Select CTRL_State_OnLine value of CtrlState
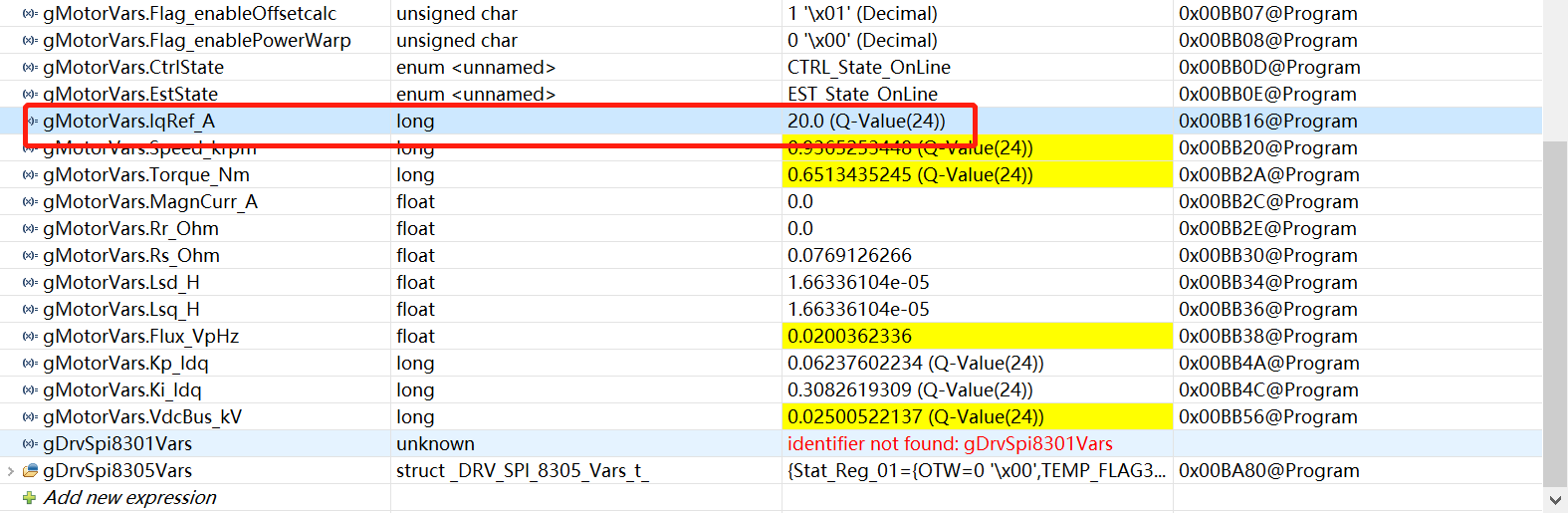 [x=868, y=68]
